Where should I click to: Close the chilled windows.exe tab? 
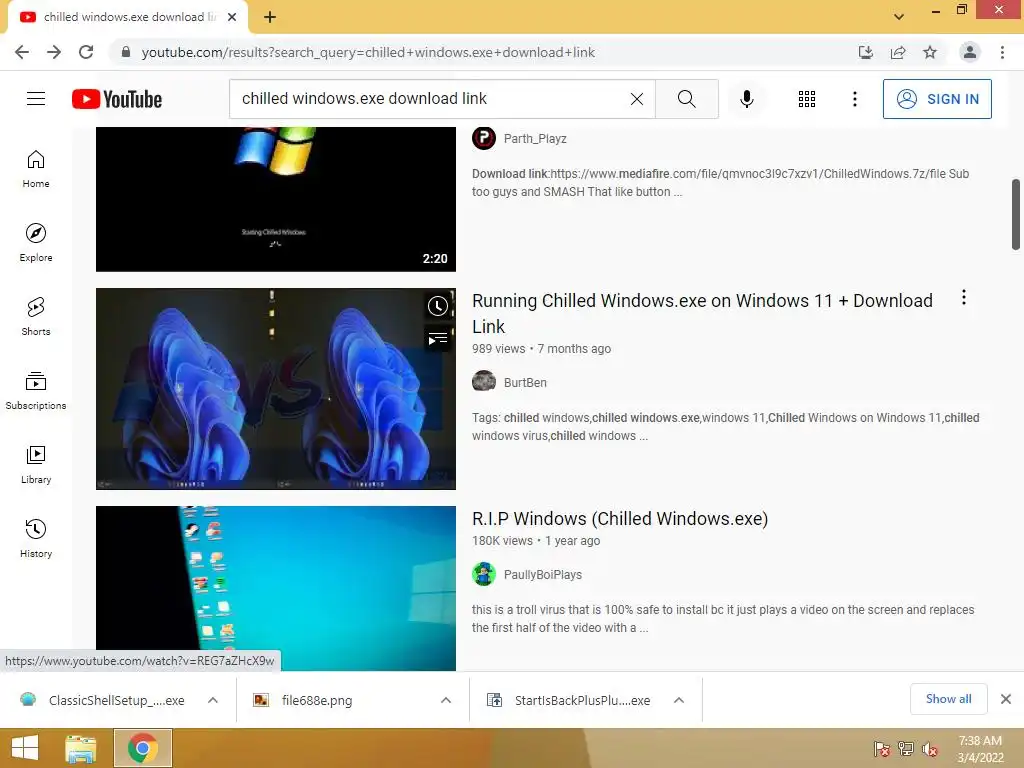click(232, 17)
